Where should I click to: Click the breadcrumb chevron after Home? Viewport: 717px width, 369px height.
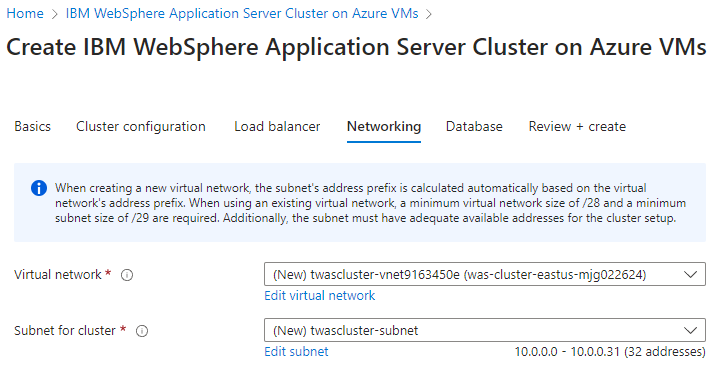55,14
